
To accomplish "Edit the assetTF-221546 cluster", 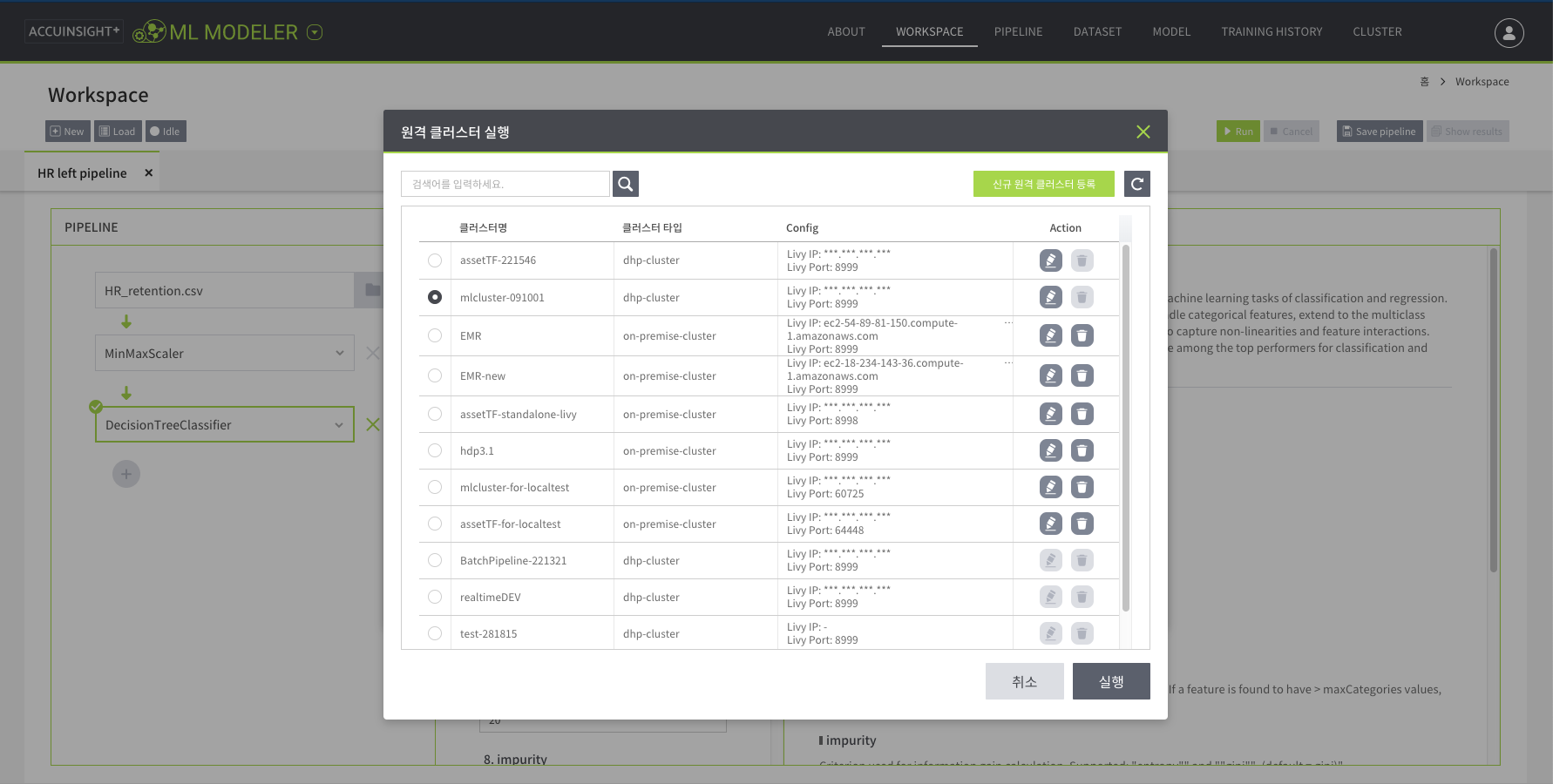I will (x=1051, y=260).
